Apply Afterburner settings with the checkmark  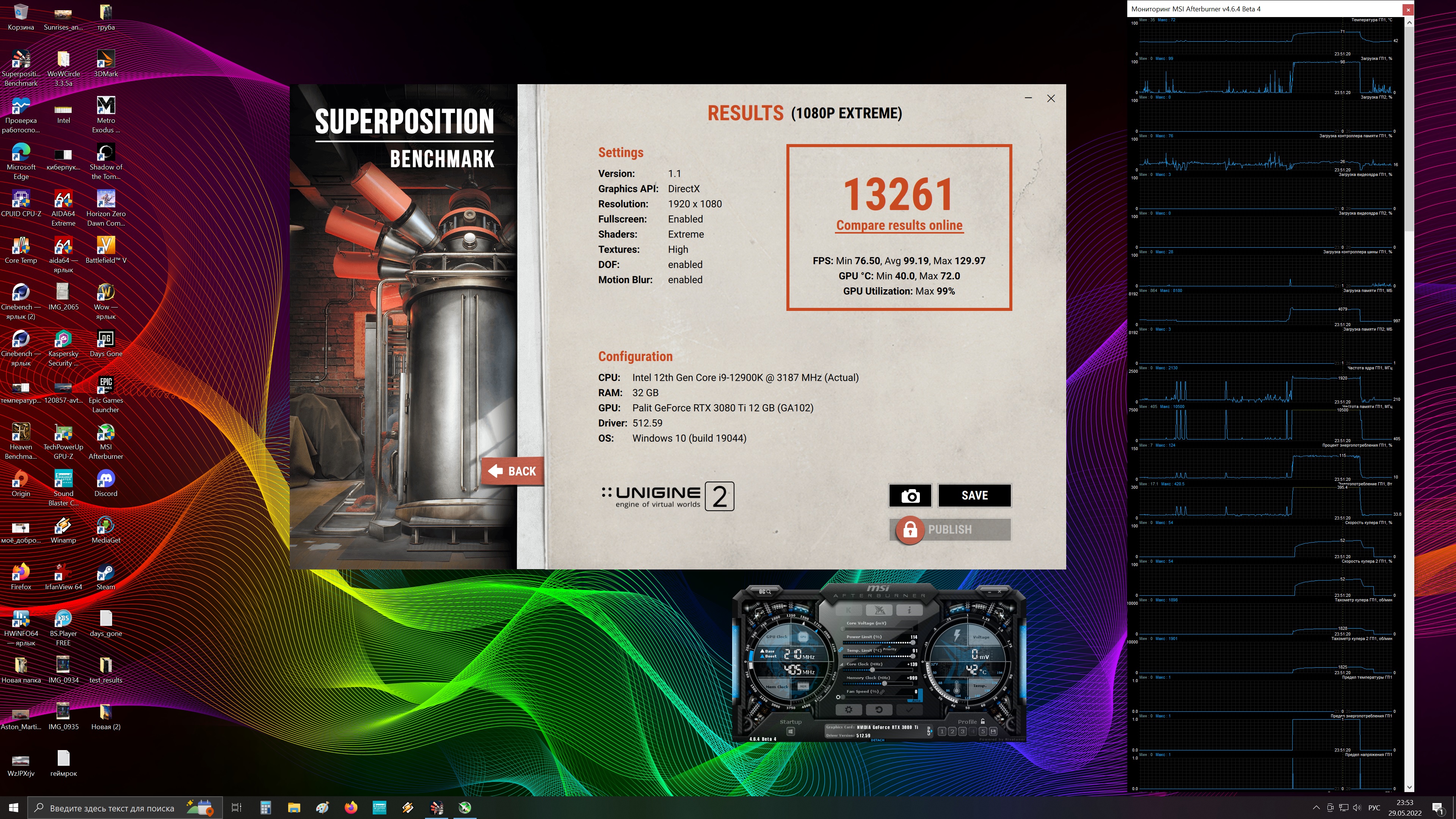click(910, 710)
